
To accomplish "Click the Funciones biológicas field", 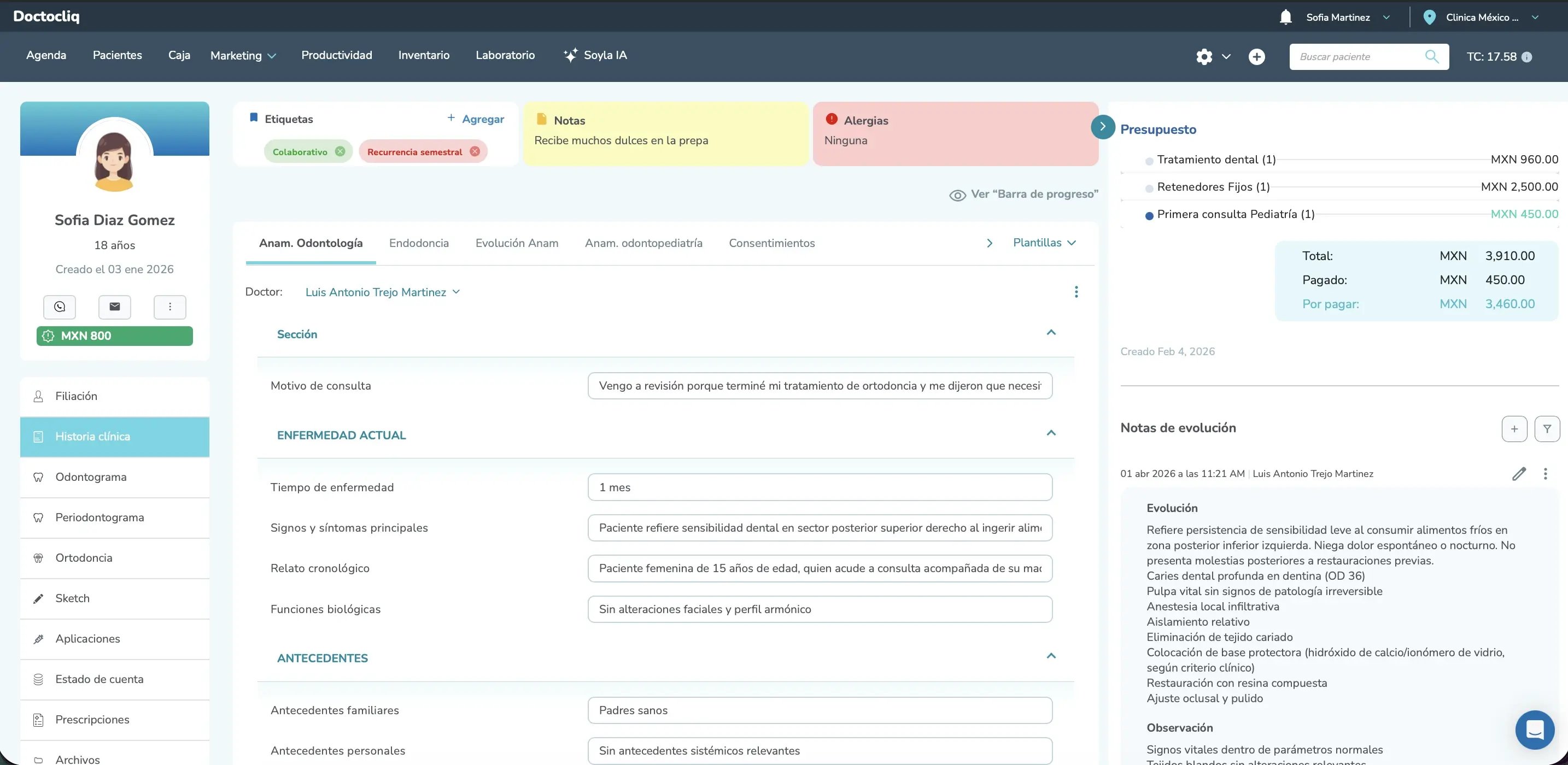I will tap(820, 609).
